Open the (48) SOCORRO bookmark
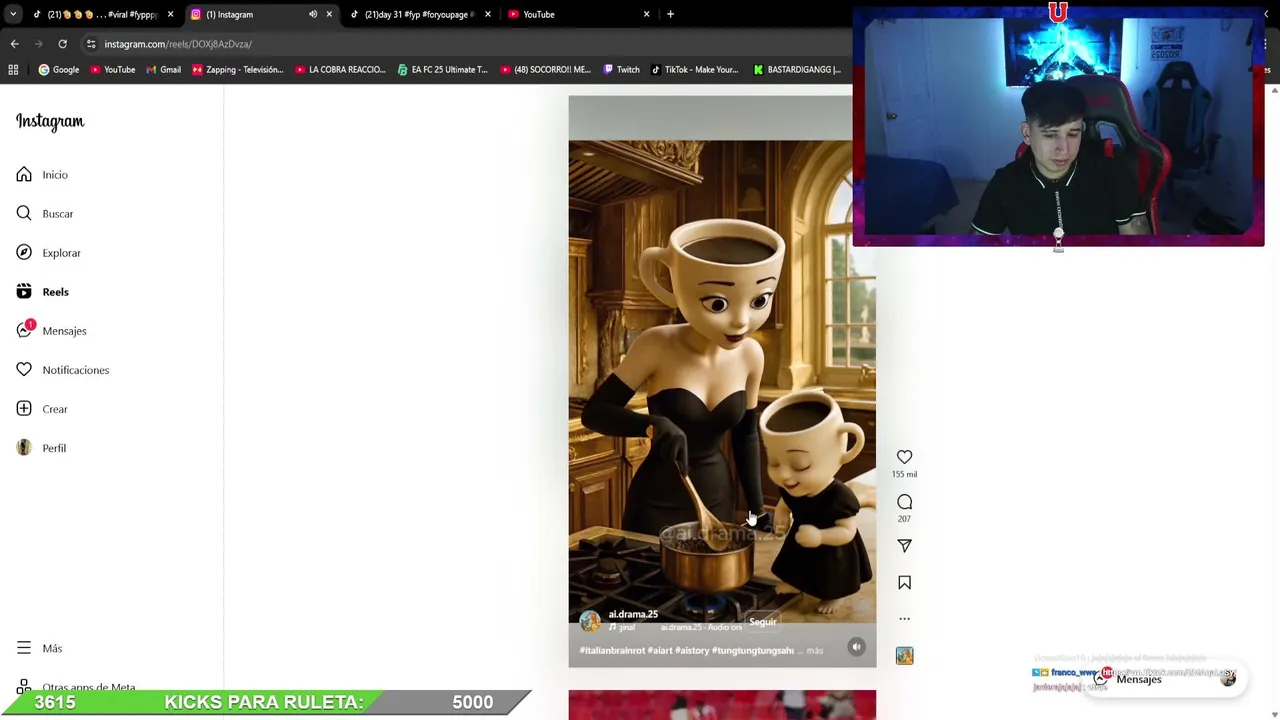This screenshot has height=720, width=1280. [545, 70]
